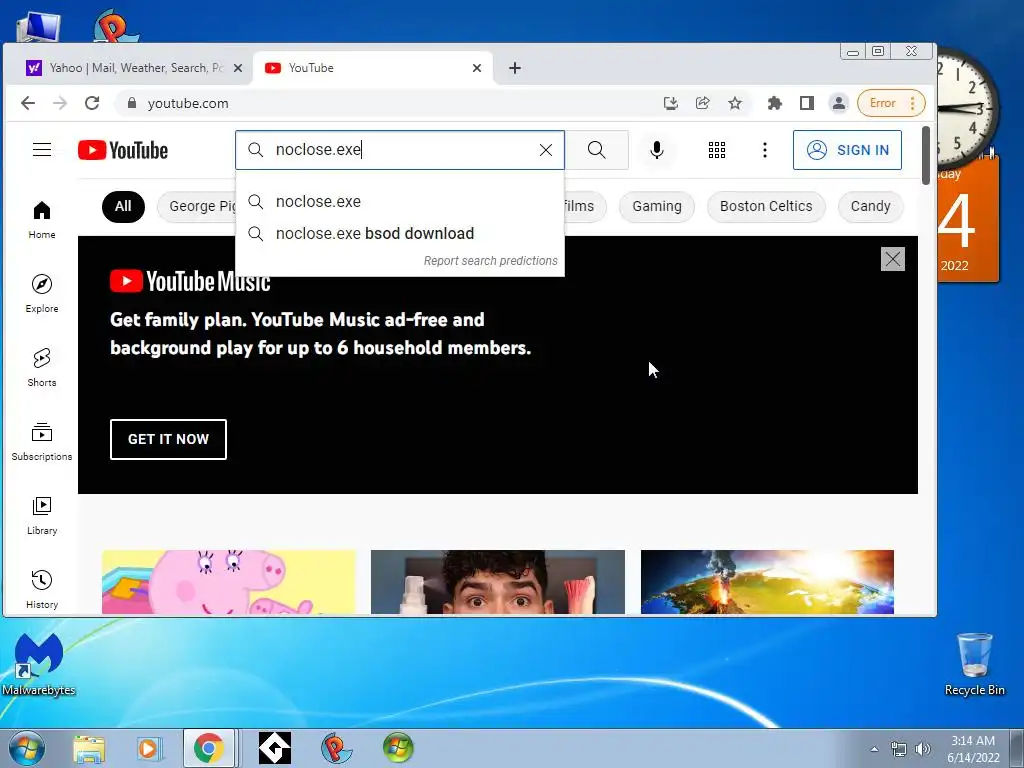
Task: Close the Yahoo tab
Action: click(238, 68)
